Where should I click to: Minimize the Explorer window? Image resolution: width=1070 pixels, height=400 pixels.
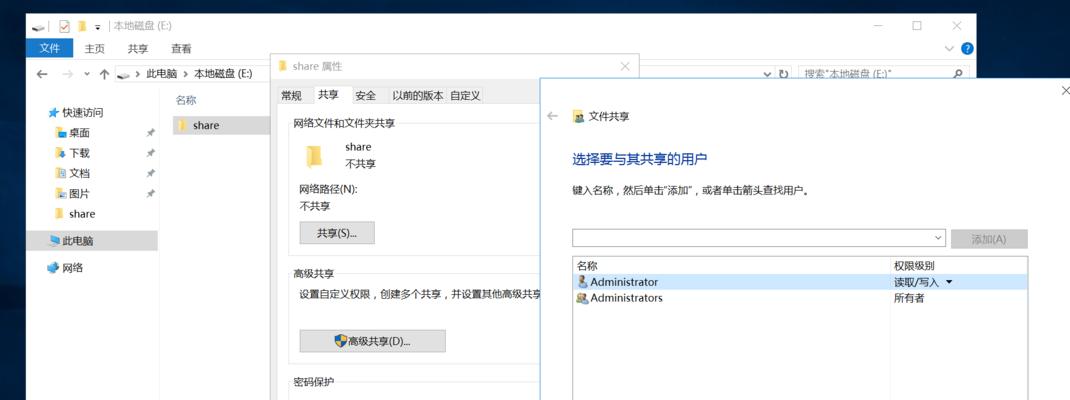(878, 26)
